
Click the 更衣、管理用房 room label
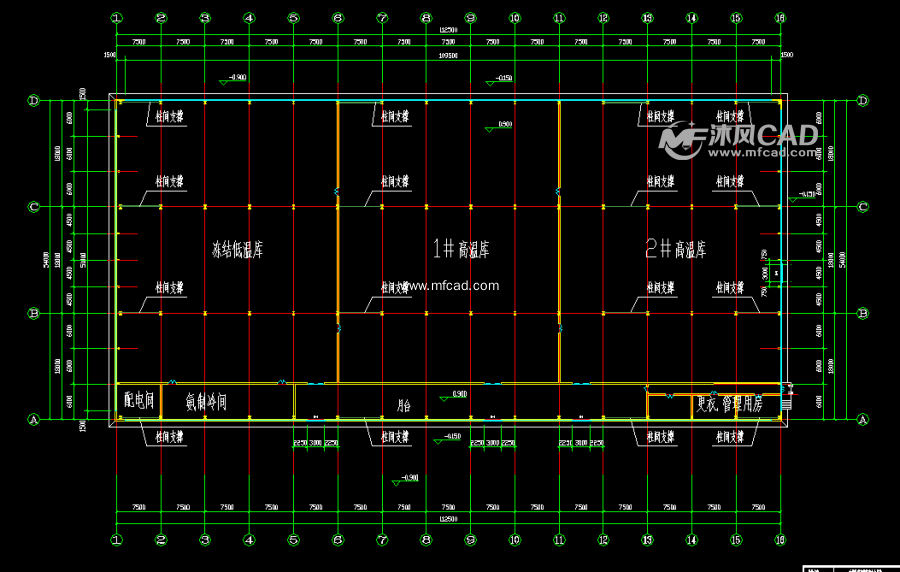click(729, 405)
